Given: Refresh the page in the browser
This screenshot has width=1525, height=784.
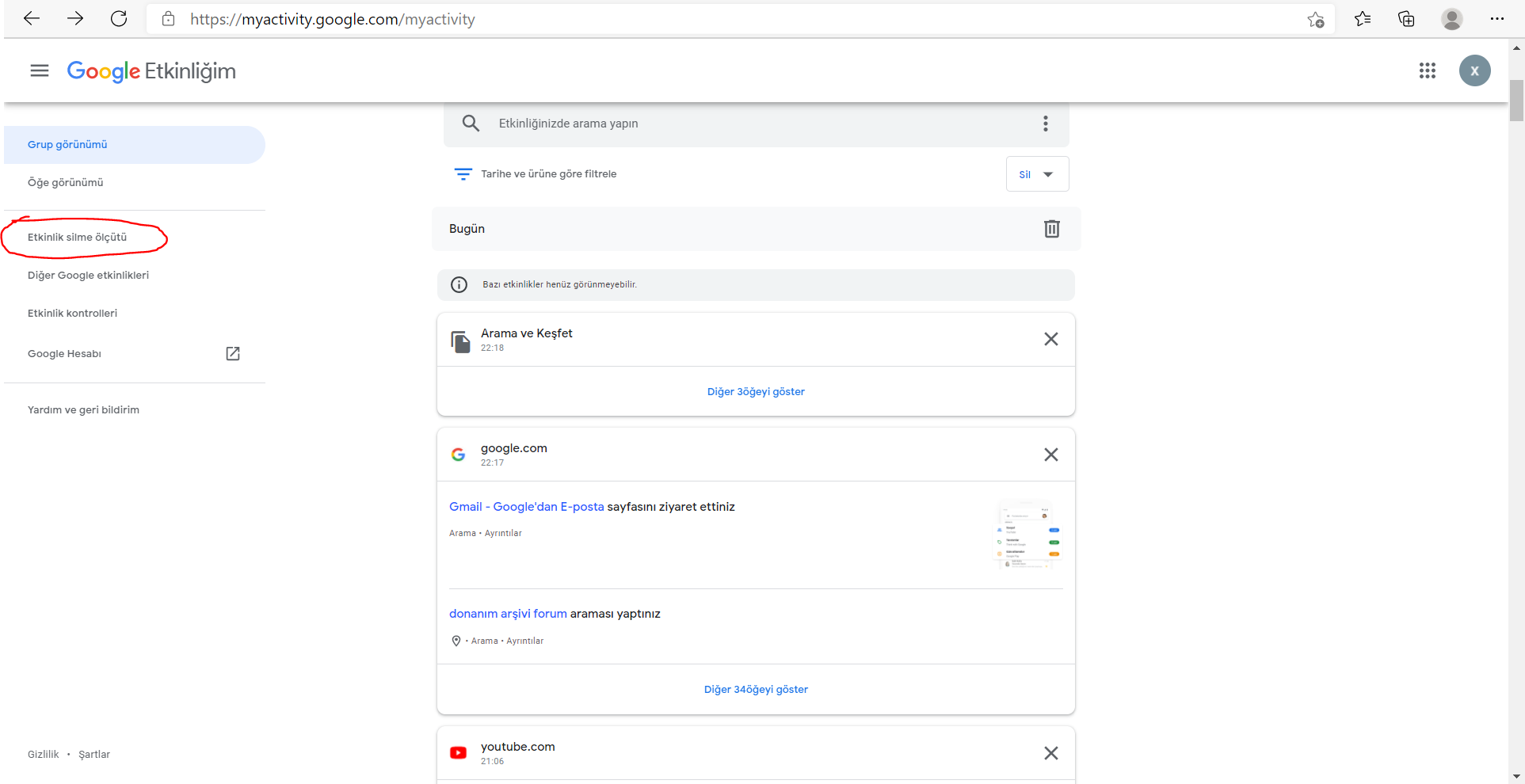Looking at the screenshot, I should click(119, 19).
